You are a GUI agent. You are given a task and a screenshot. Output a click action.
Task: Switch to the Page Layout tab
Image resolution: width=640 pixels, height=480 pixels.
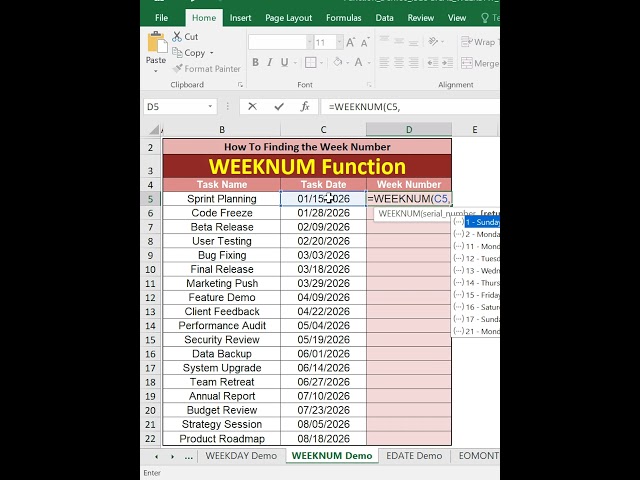point(289,18)
